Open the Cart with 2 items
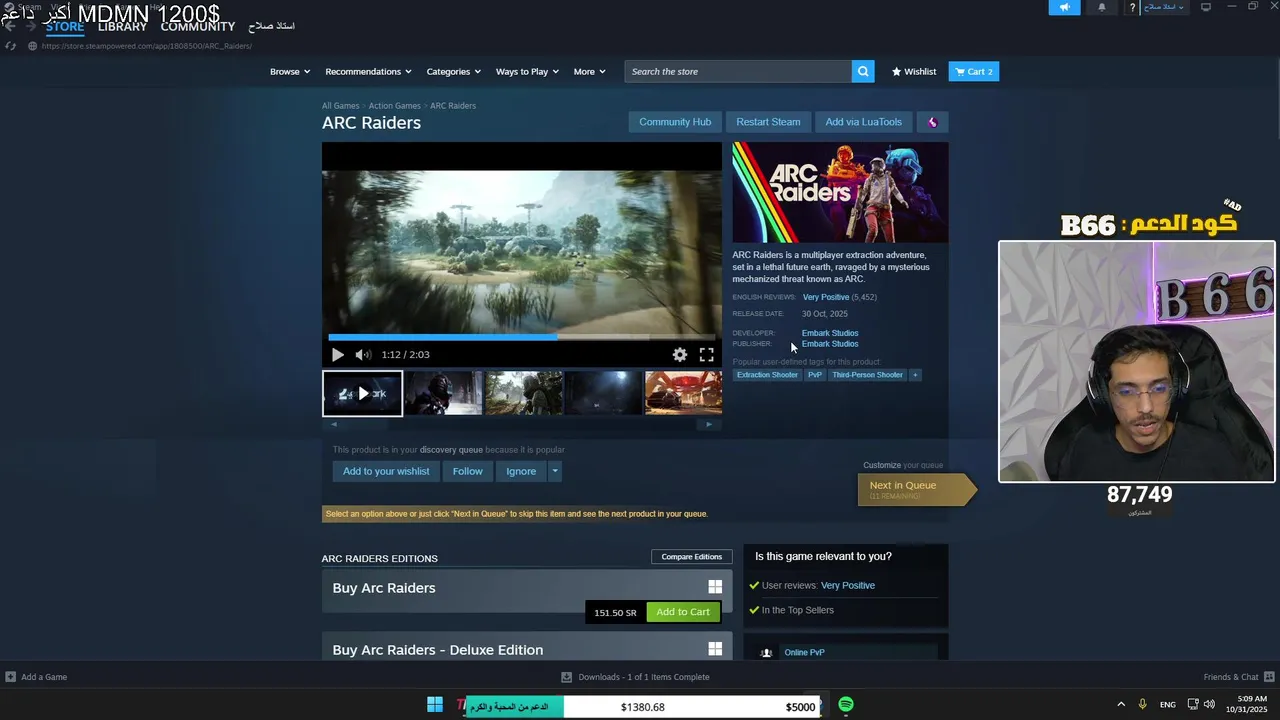The image size is (1280, 720). click(973, 71)
